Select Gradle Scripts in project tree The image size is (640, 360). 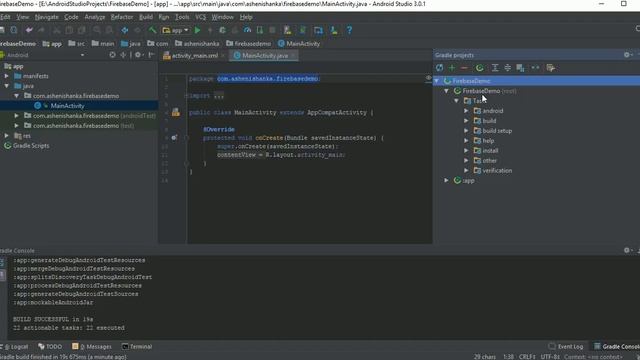coord(31,145)
